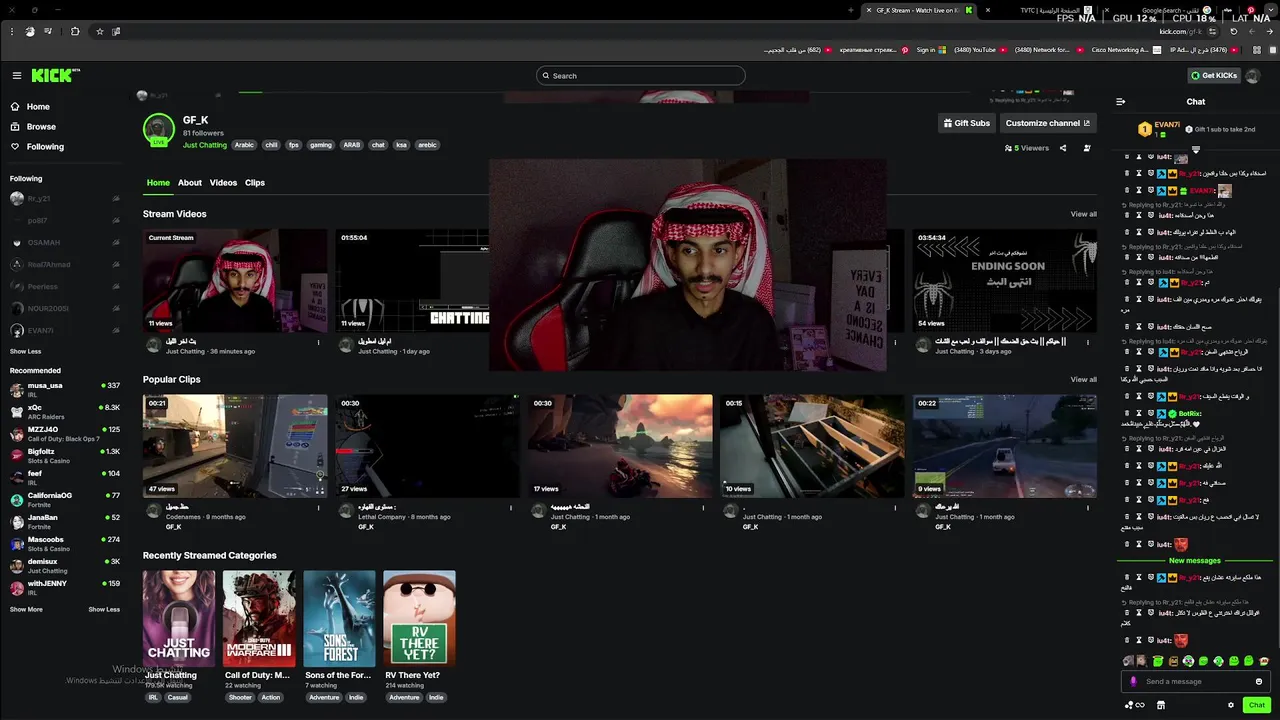Switch to the Videos tab

point(223,183)
